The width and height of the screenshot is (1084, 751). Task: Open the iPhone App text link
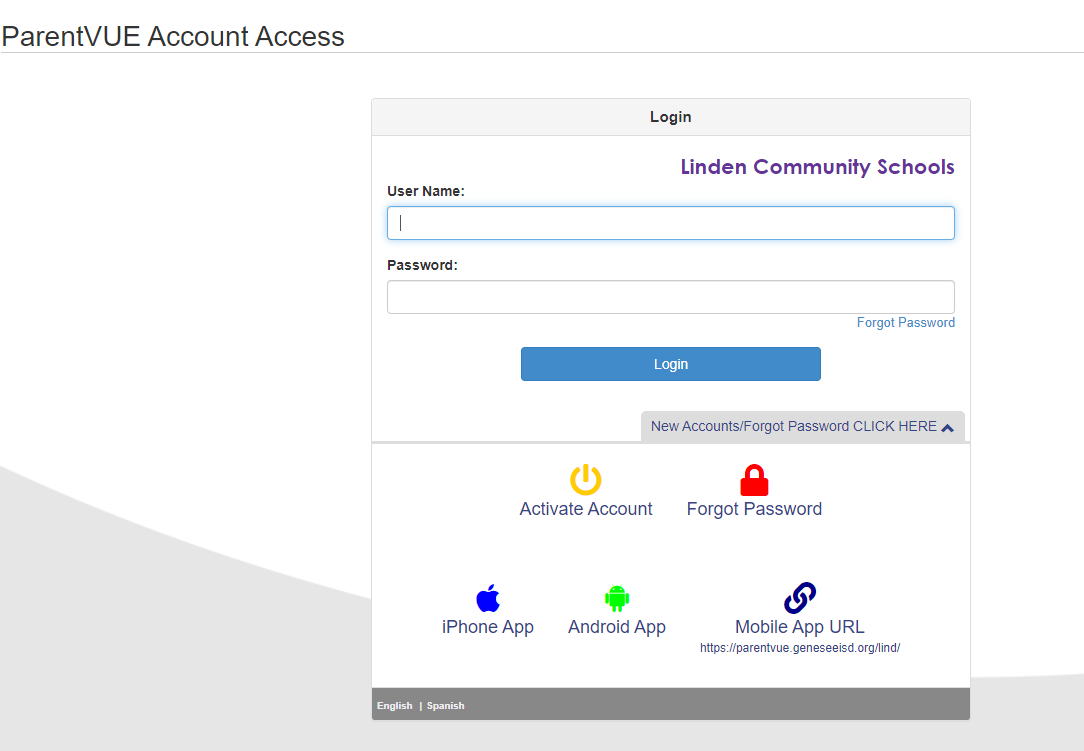[x=488, y=627]
